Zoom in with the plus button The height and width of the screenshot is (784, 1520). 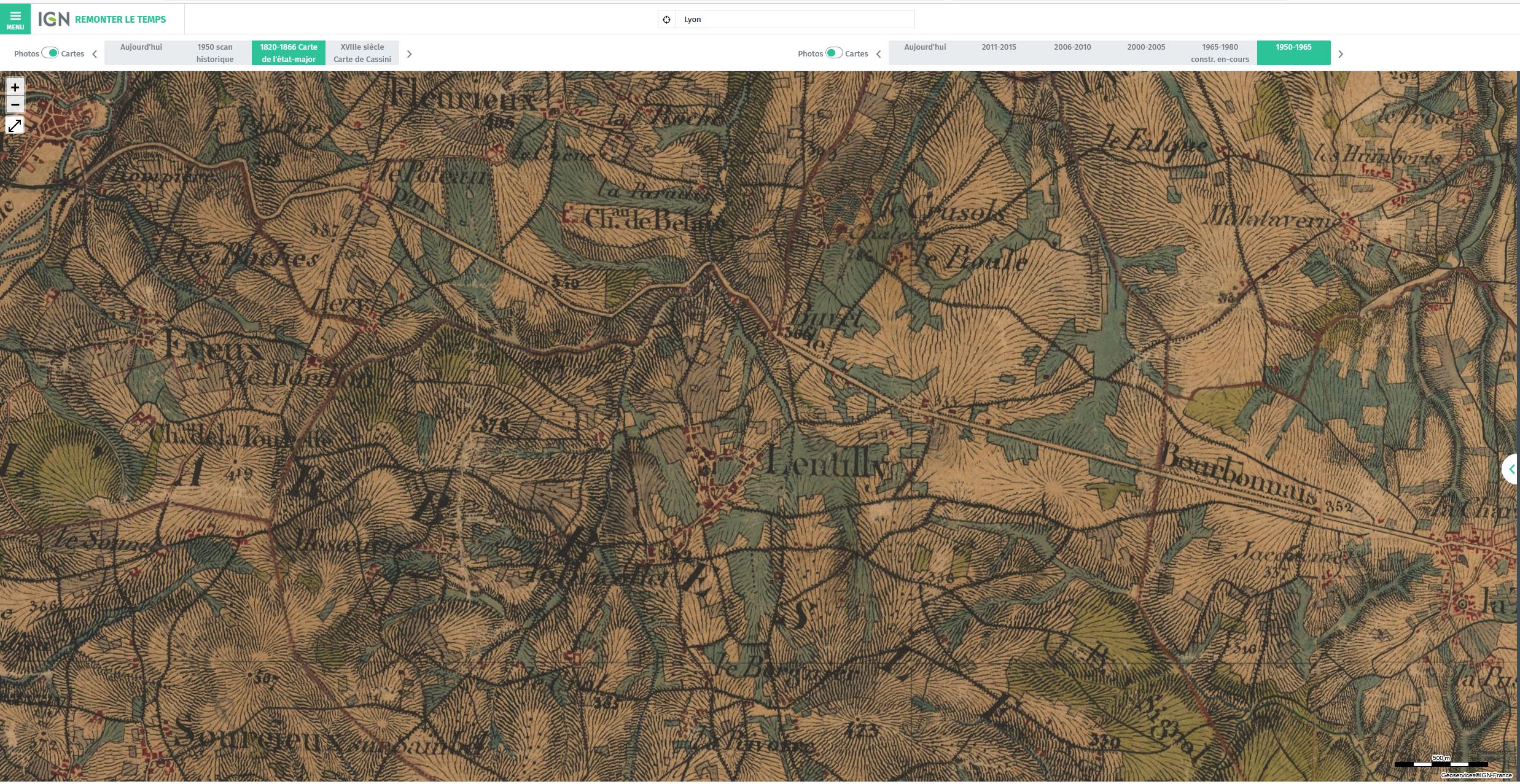tap(15, 87)
